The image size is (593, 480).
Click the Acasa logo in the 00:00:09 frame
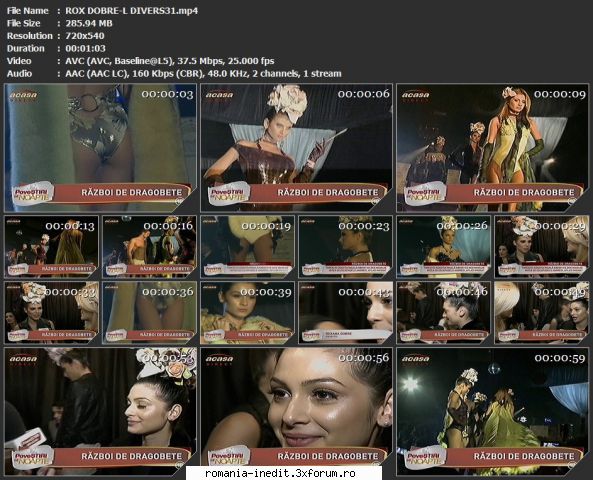pyautogui.click(x=416, y=95)
